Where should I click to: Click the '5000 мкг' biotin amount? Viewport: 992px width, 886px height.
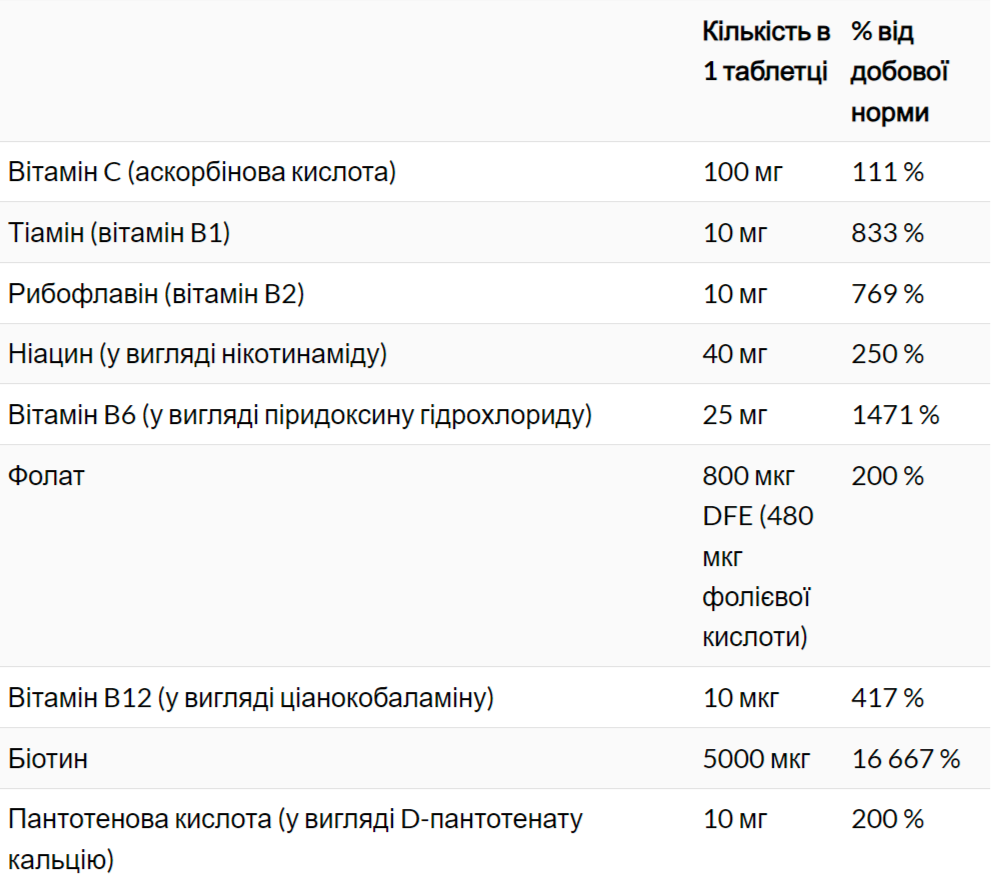pos(757,759)
